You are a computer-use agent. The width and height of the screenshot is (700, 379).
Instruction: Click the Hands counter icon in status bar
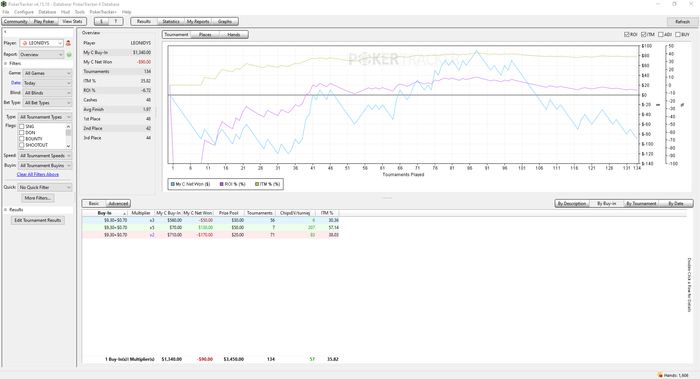660,375
